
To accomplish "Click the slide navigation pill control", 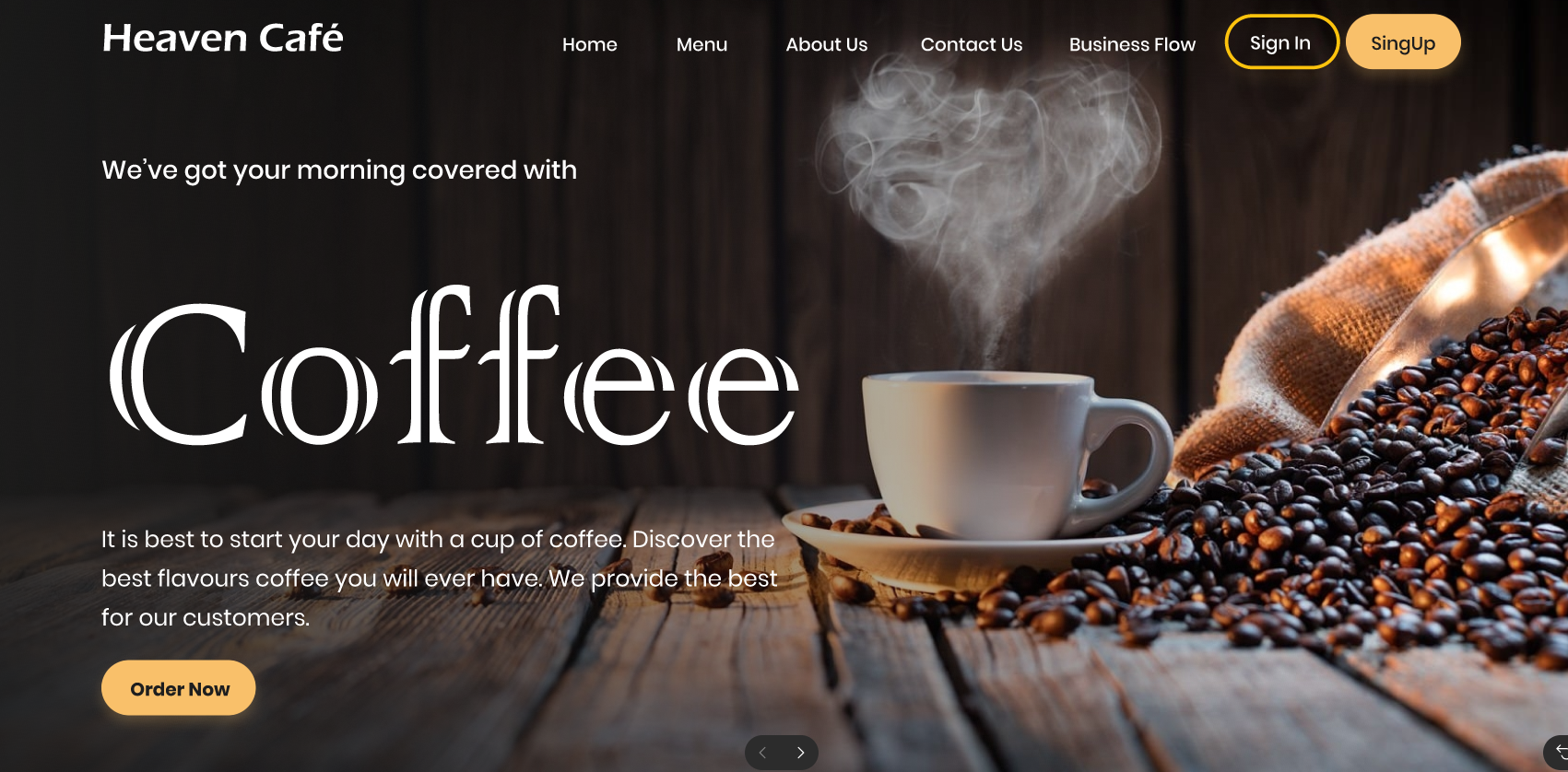I will tap(782, 753).
